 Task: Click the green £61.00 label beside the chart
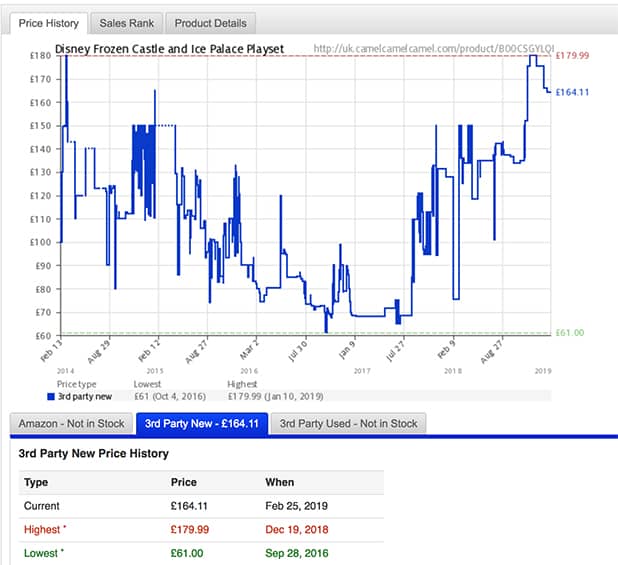coord(569,333)
